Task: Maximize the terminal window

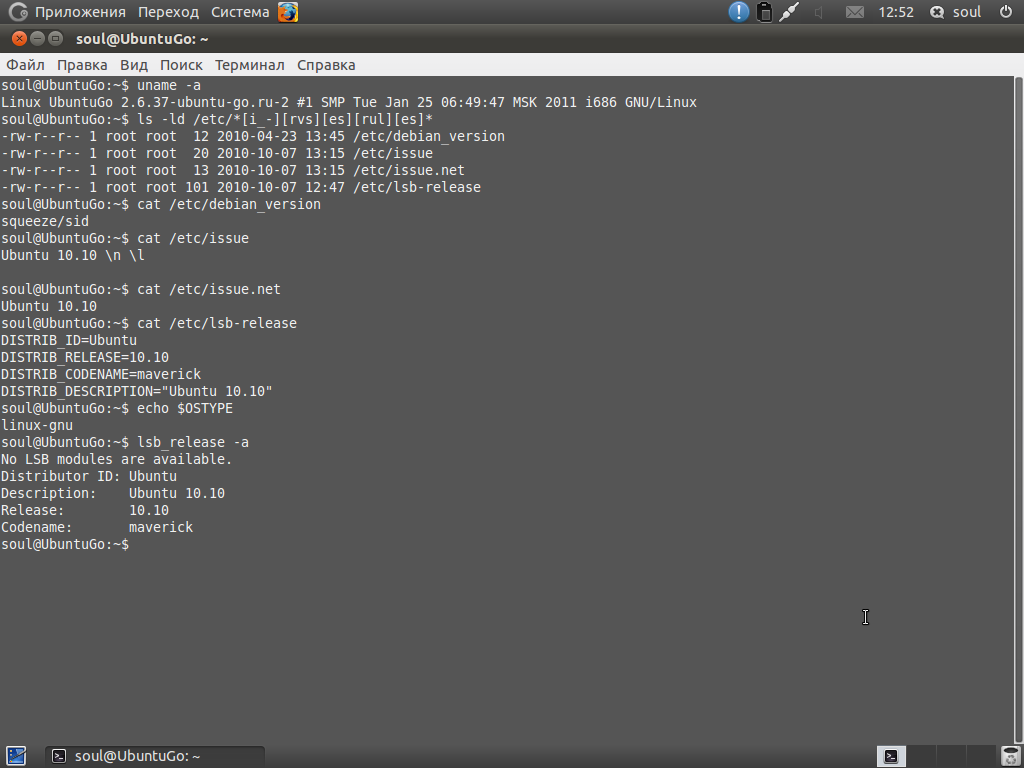Action: click(x=56, y=39)
